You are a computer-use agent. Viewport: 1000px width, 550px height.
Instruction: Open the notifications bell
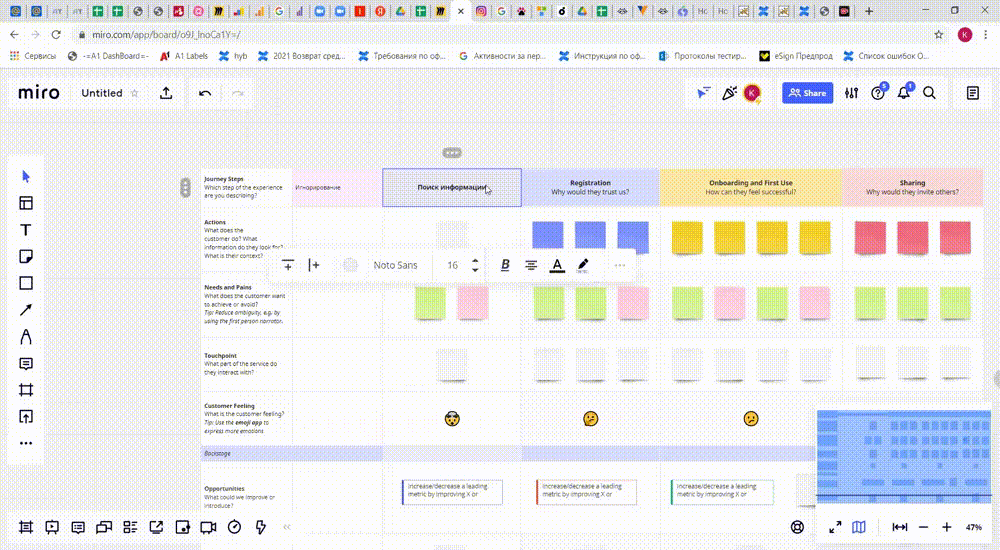(904, 93)
